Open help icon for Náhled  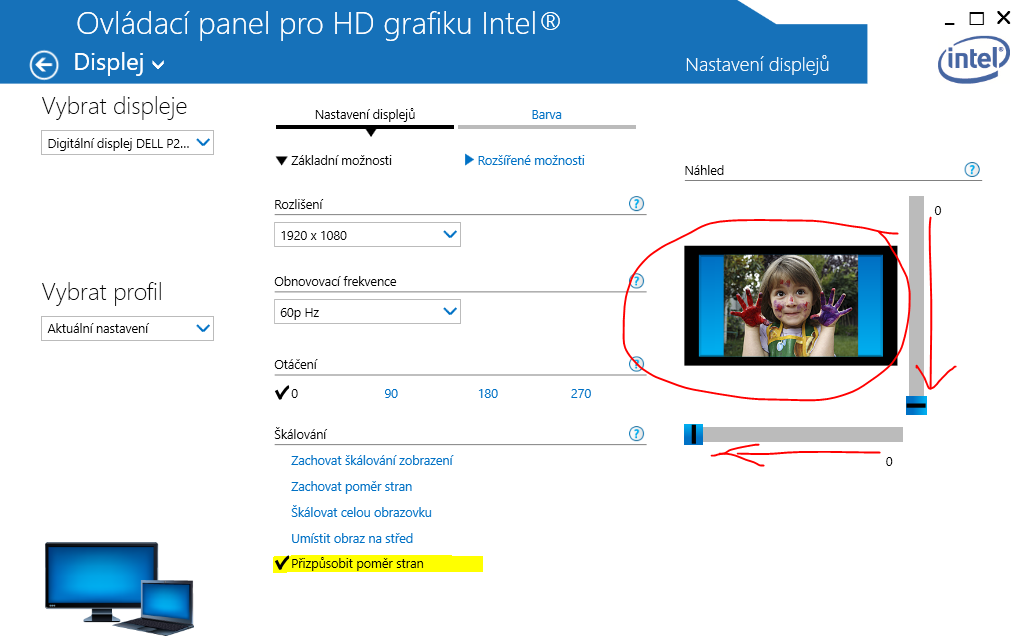tap(971, 170)
